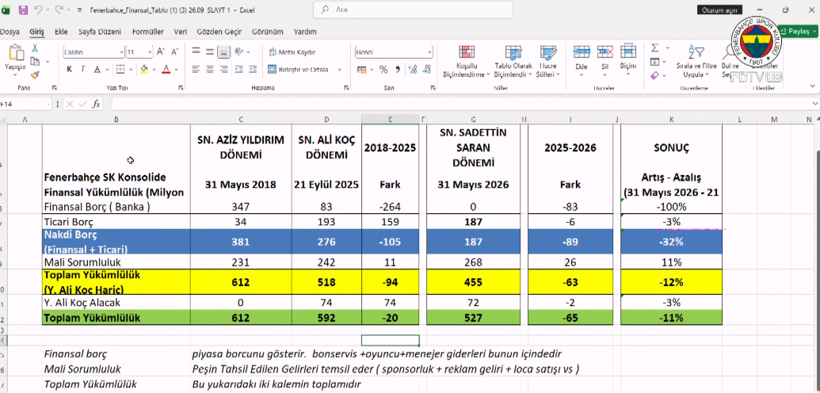Open the Dosya menu
The image size is (820, 393).
click(x=9, y=31)
